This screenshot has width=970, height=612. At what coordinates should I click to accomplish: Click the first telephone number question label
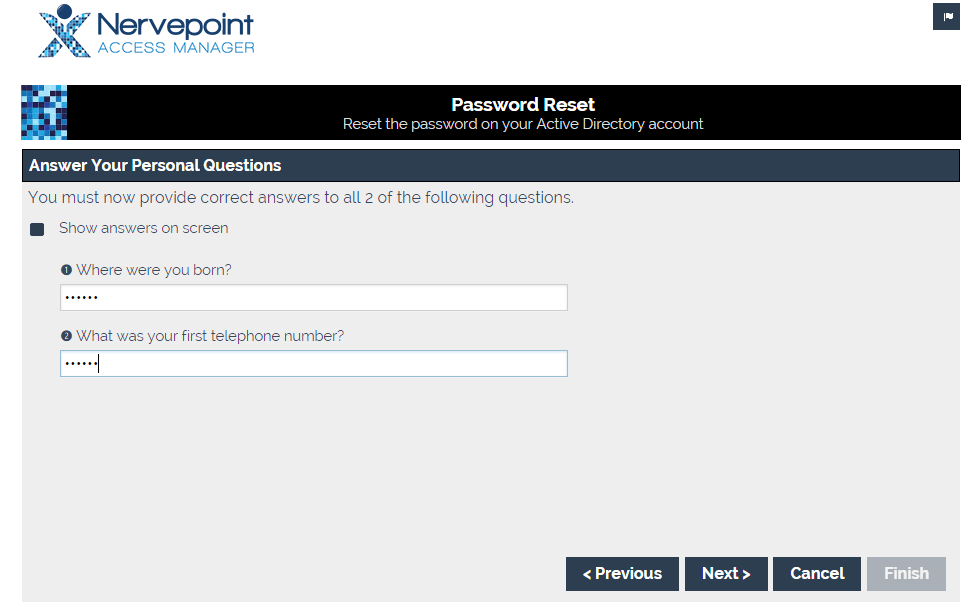click(x=209, y=336)
